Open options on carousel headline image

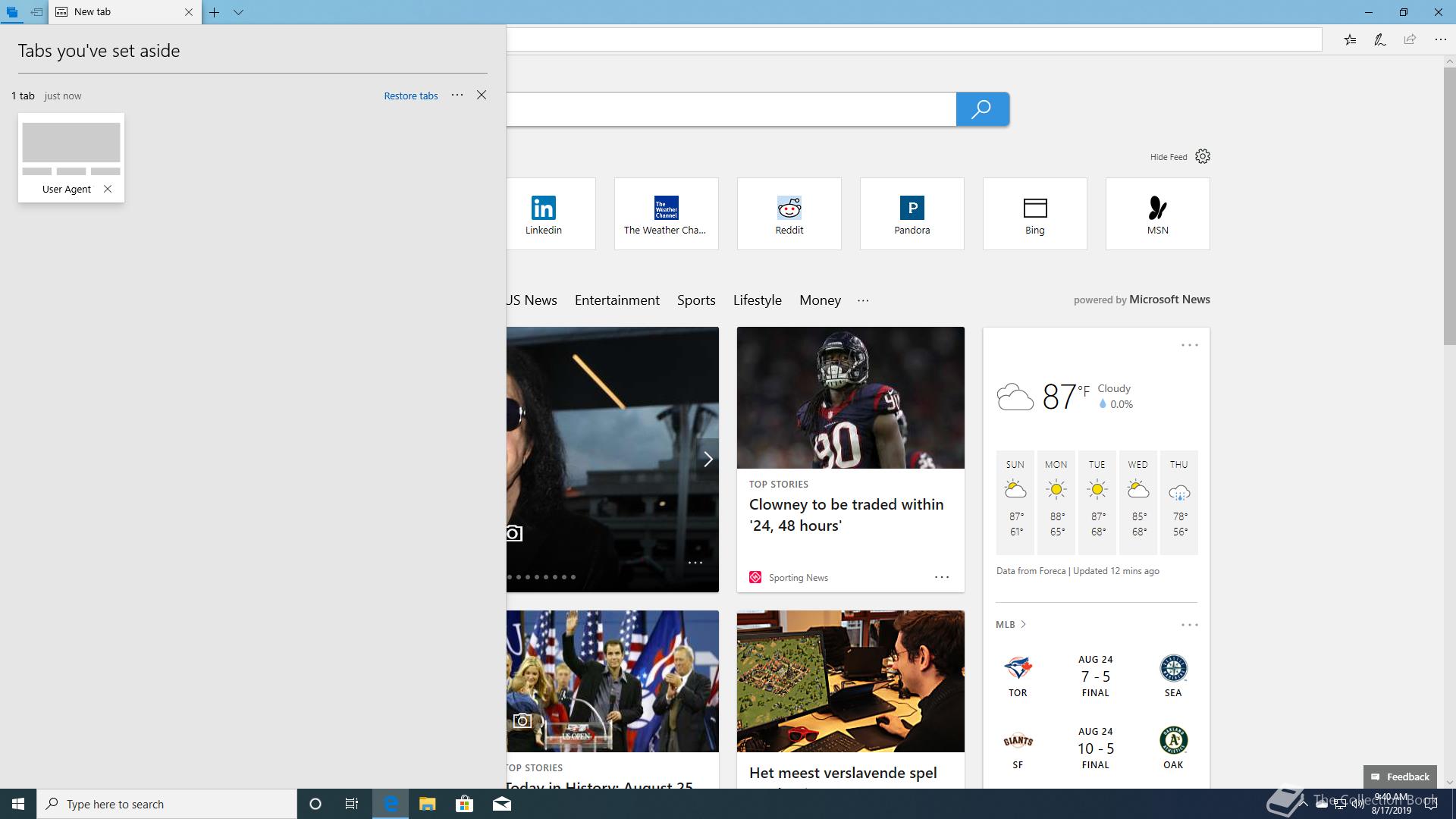tap(695, 563)
